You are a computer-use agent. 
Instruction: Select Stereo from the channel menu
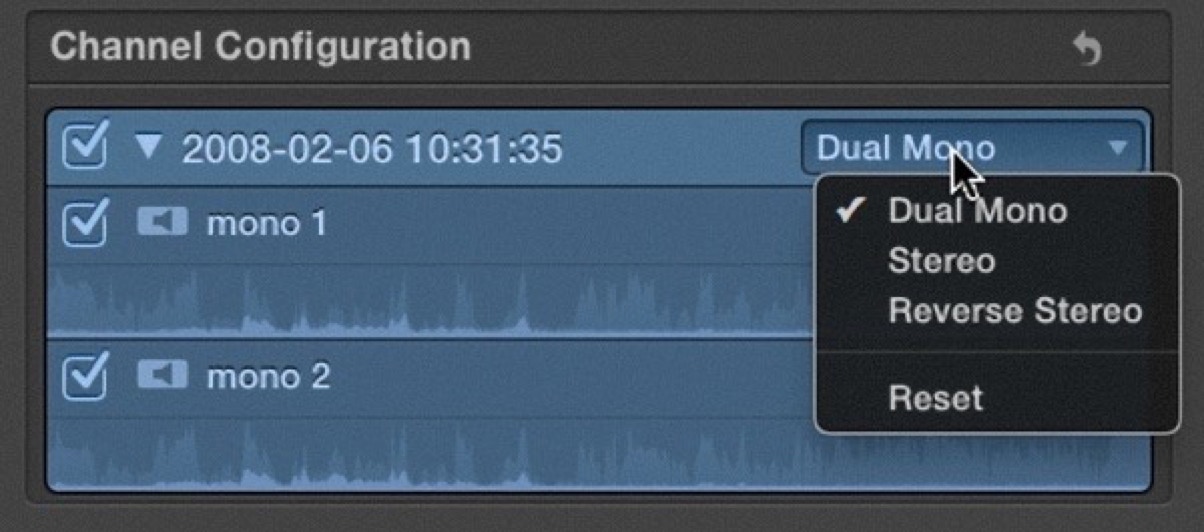click(x=941, y=261)
